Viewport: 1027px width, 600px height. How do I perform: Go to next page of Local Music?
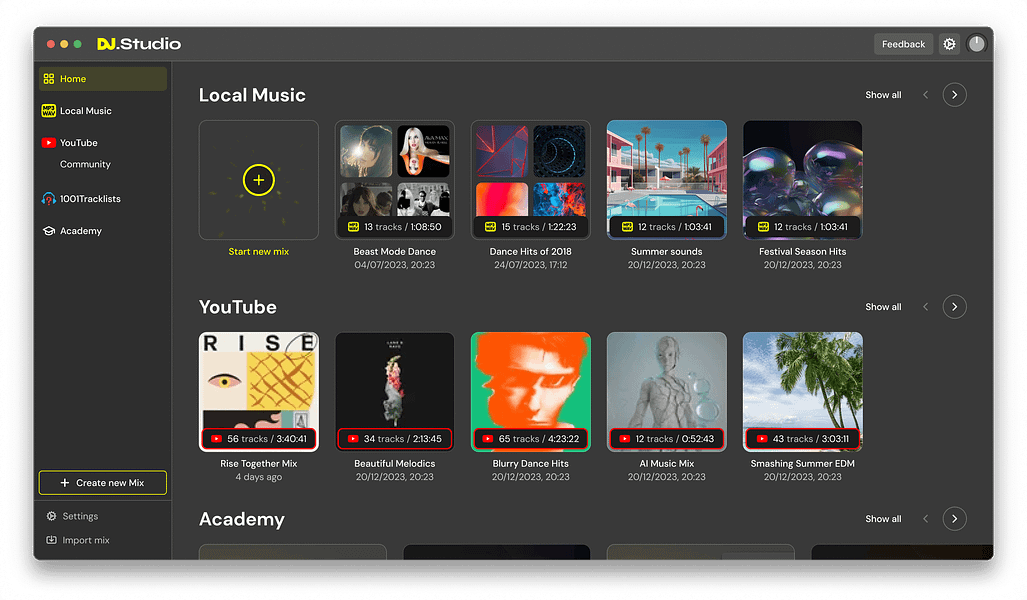954,95
